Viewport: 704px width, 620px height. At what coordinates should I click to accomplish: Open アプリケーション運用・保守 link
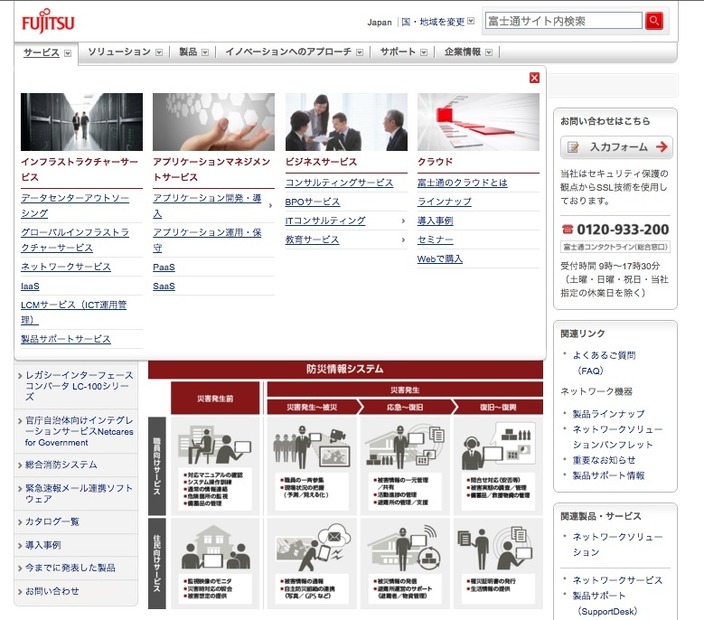[x=207, y=240]
